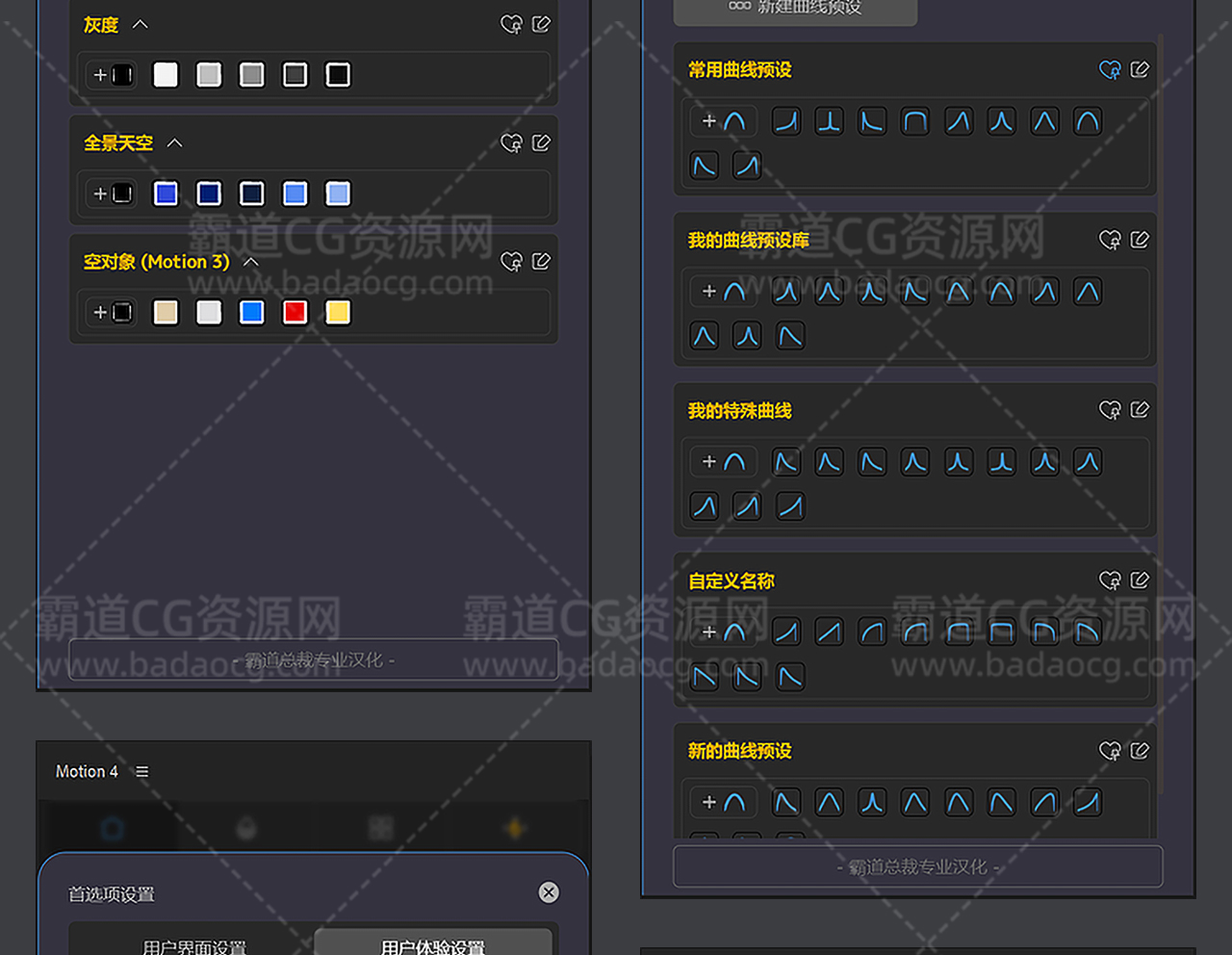Collapse the 灰度 palette group
Viewport: 1232px width, 955px height.
pos(141,24)
